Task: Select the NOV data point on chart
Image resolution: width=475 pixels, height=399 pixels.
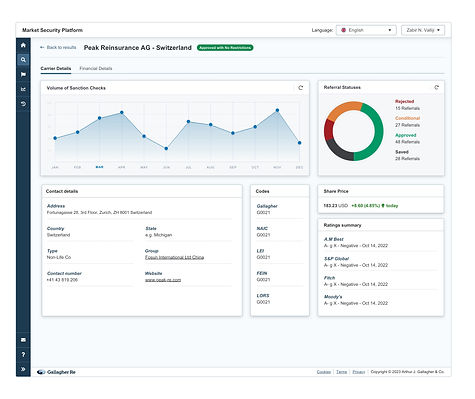Action: [277, 110]
